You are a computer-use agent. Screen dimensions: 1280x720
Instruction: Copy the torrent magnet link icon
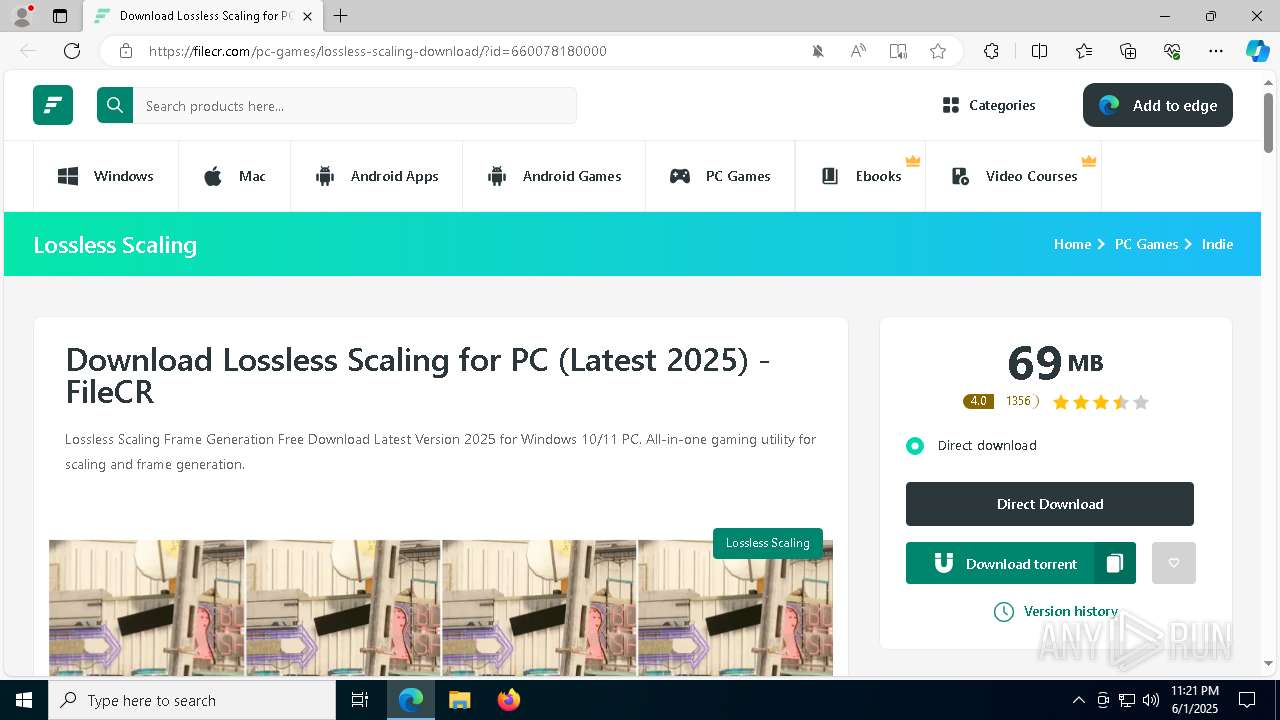pos(1115,564)
